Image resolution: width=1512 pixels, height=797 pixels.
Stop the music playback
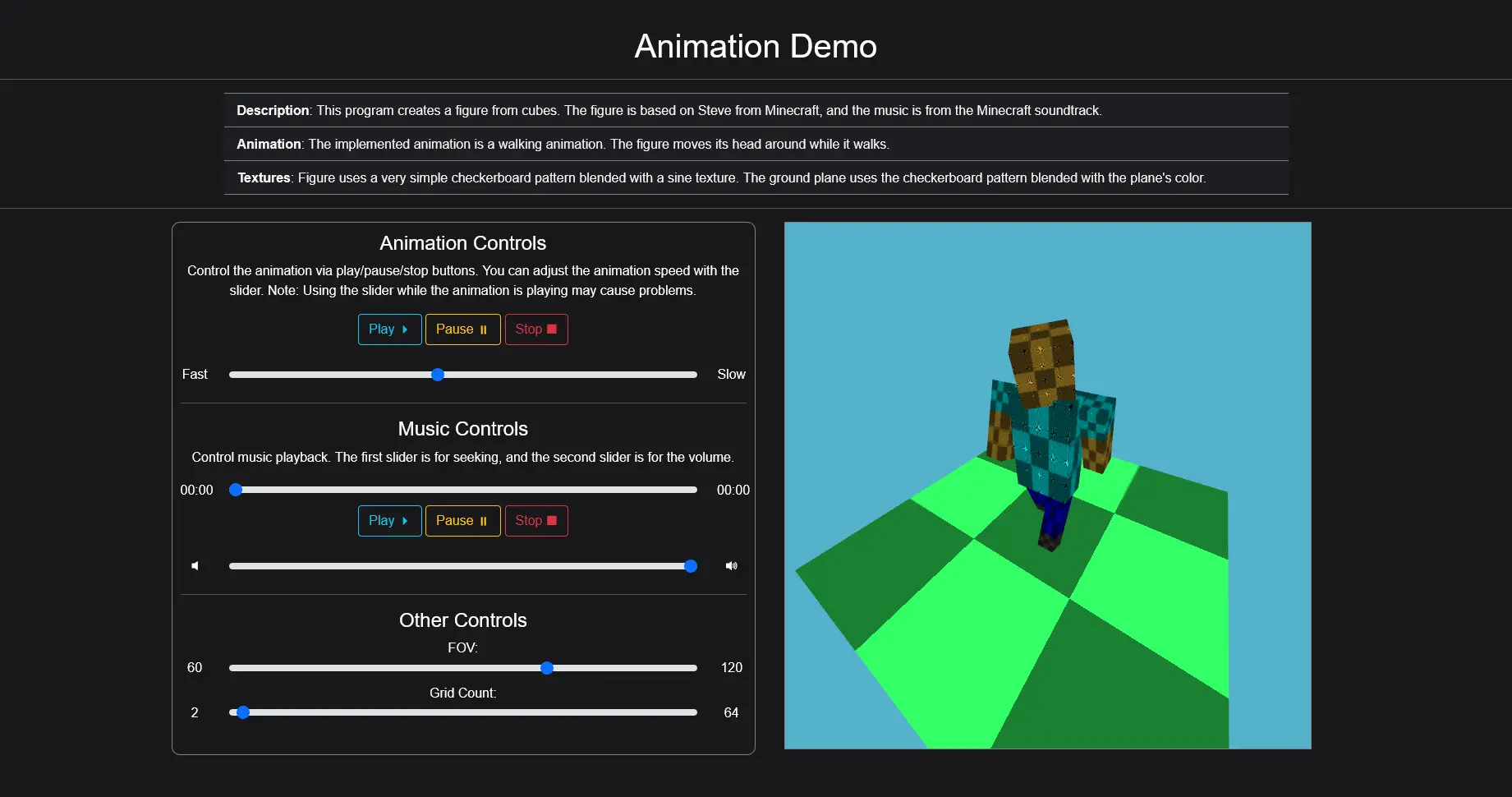coord(536,521)
